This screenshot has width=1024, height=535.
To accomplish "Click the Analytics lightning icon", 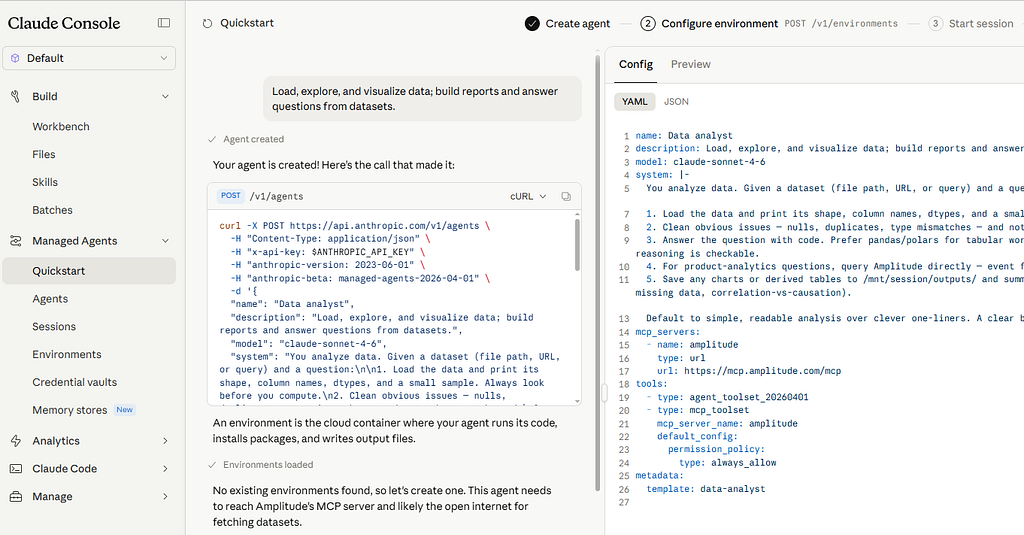I will tap(16, 441).
